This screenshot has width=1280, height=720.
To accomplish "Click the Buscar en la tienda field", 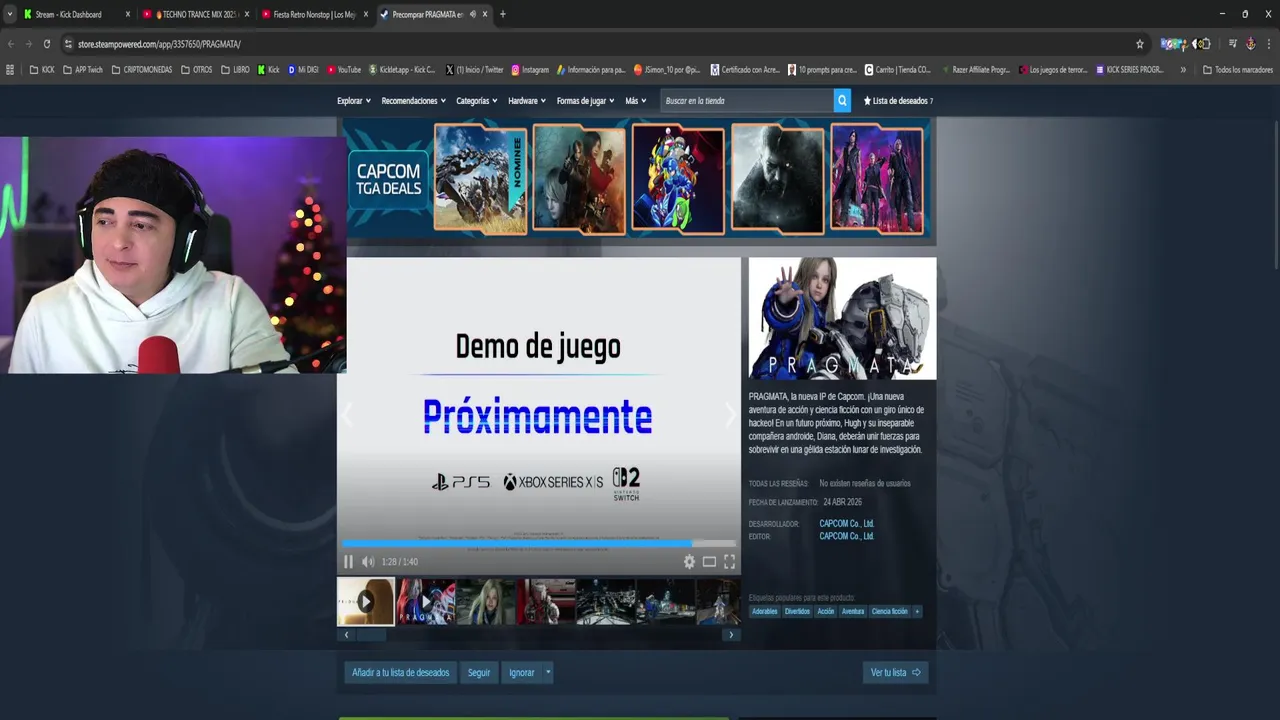I will pos(747,101).
